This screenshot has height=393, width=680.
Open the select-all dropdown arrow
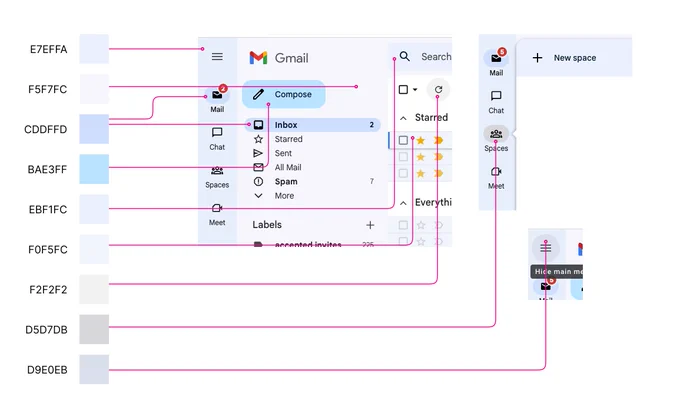(415, 89)
